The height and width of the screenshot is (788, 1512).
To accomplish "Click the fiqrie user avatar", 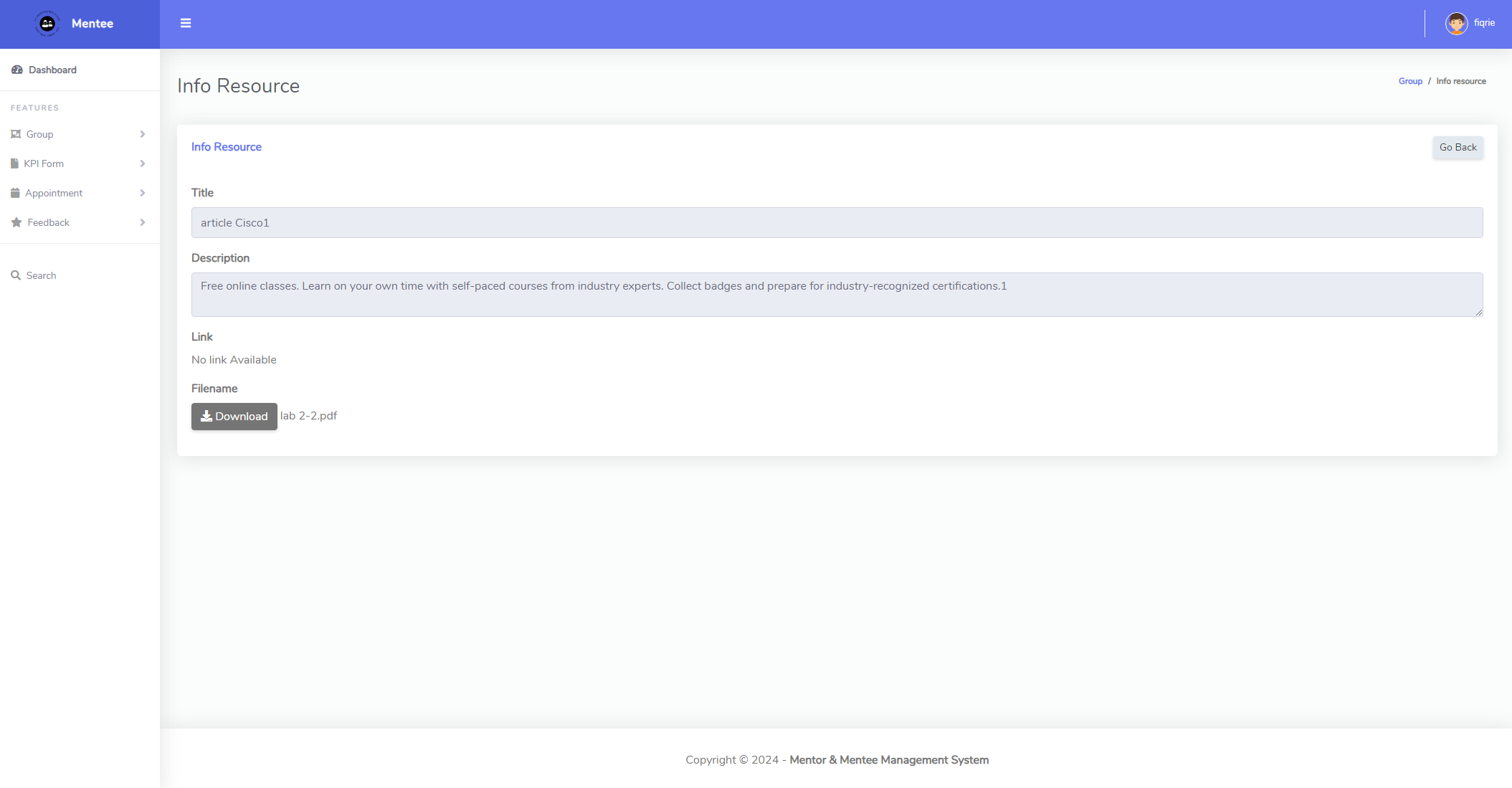I will [1456, 24].
